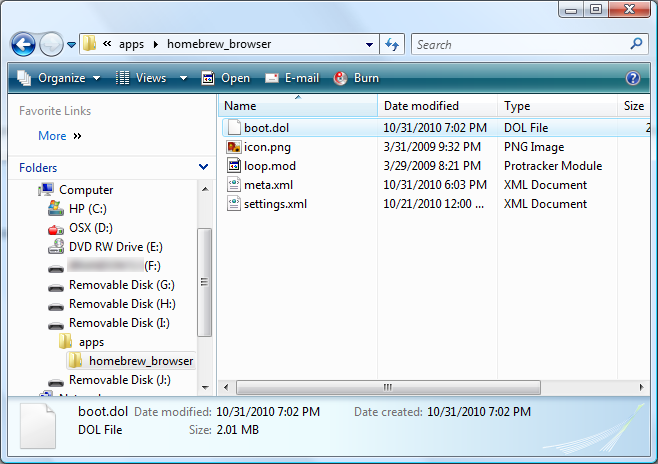Click the OSX (D:) drive icon
658x464 pixels.
tap(56, 229)
